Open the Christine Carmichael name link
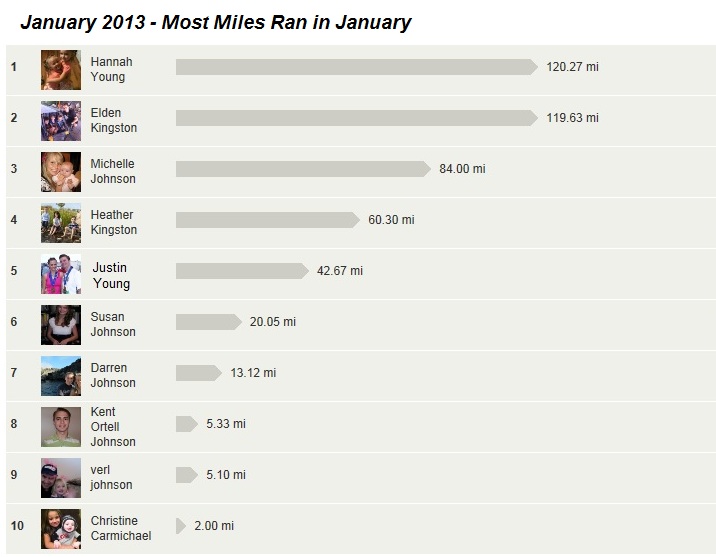 pyautogui.click(x=121, y=528)
